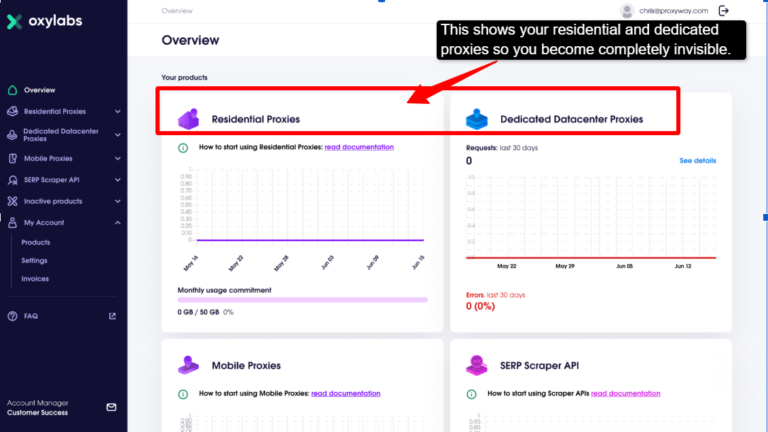Click the Mobile Proxies card icon
This screenshot has width=768, height=432.
click(189, 365)
